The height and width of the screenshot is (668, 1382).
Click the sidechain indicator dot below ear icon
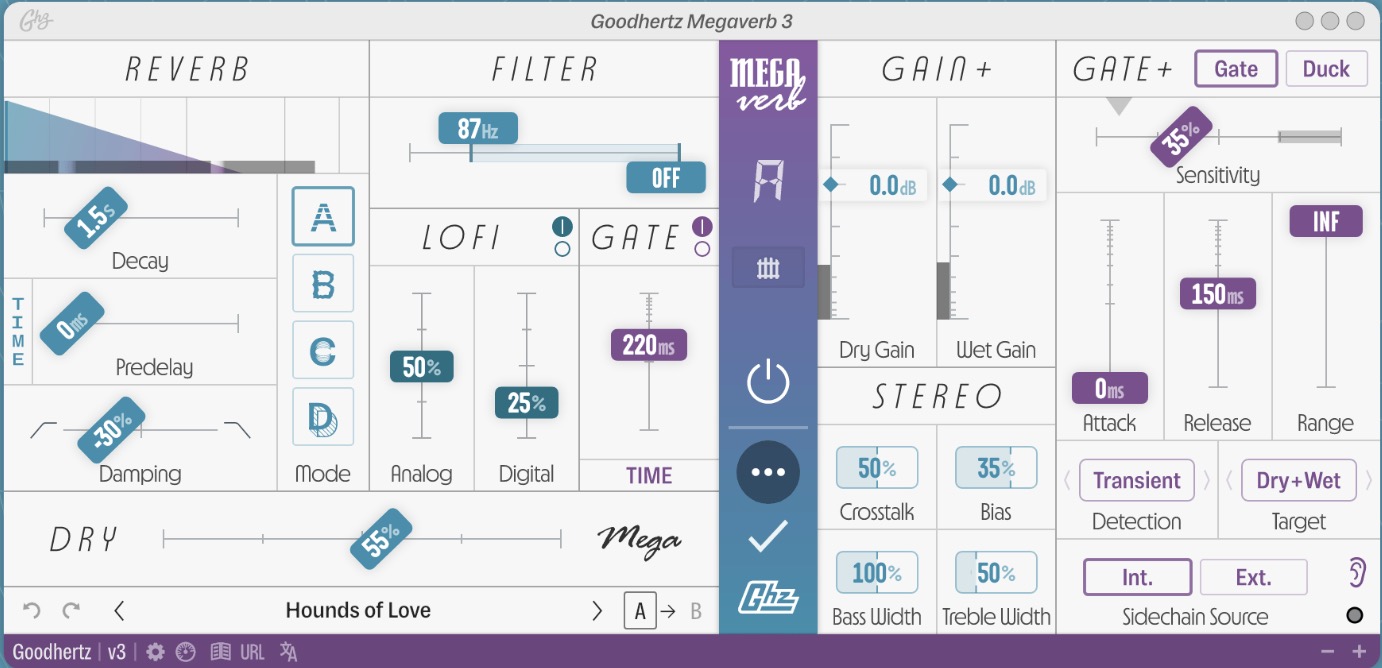[1355, 615]
